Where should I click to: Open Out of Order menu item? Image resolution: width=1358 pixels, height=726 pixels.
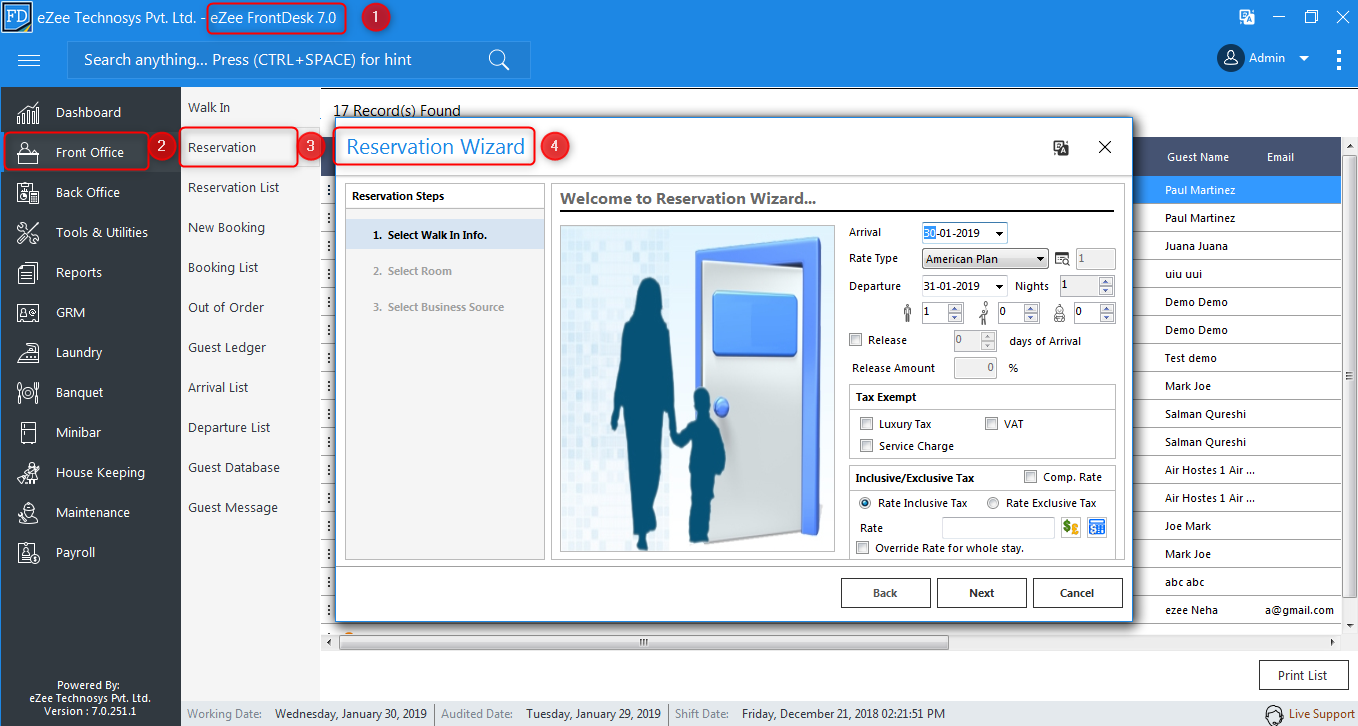pyautogui.click(x=226, y=308)
